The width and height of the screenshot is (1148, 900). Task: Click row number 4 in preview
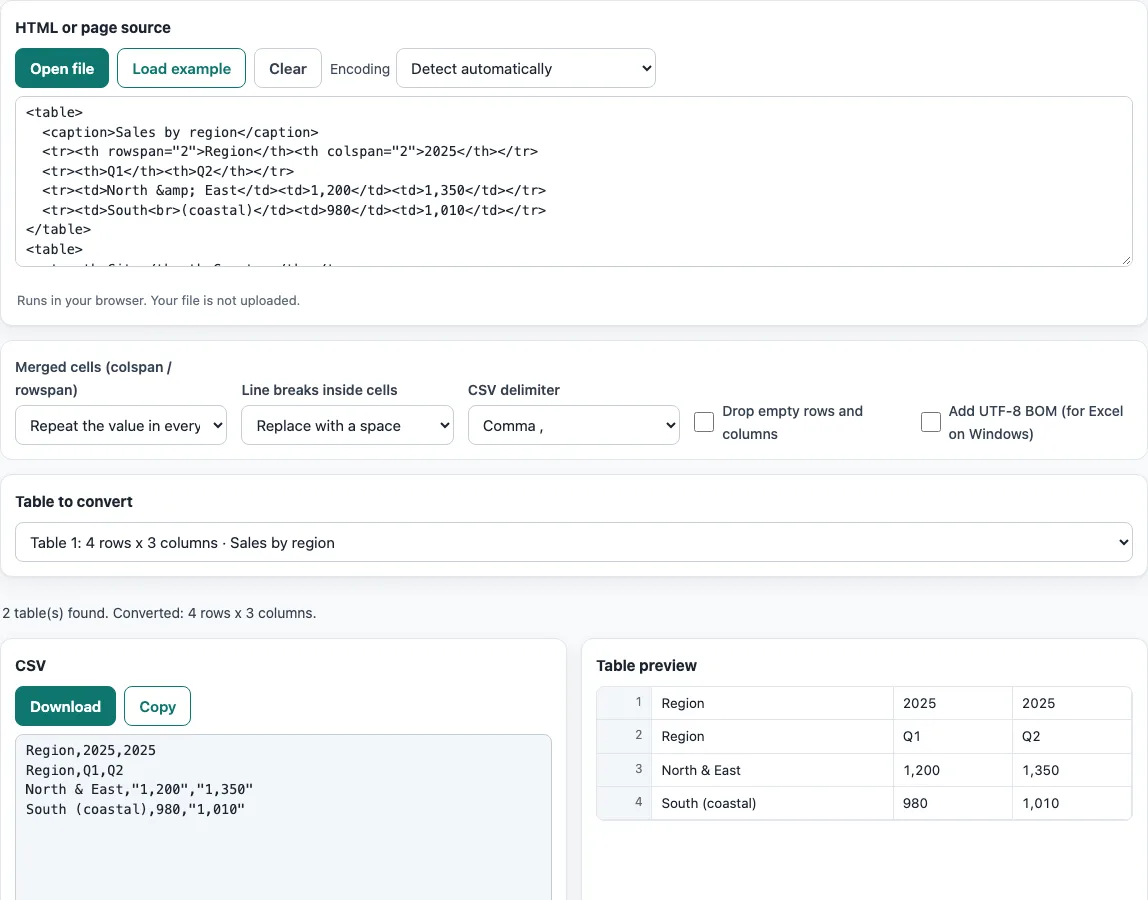click(625, 802)
